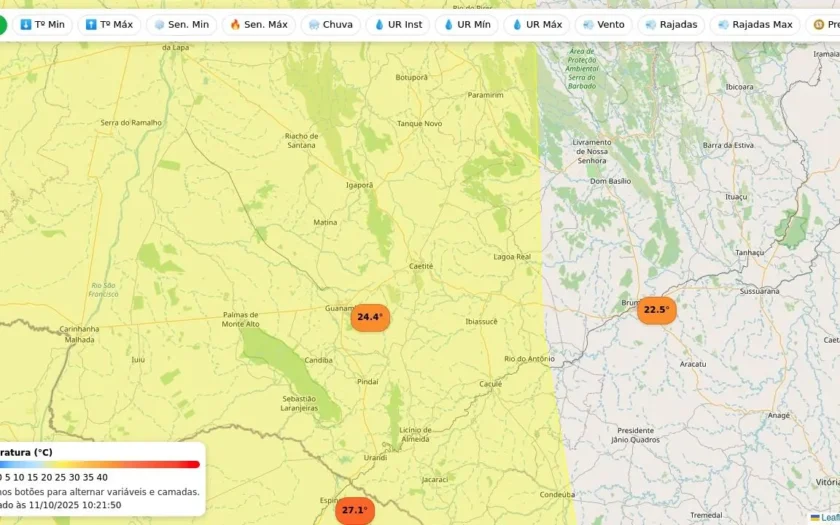Click the Palmas de Monte Alto label
The width and height of the screenshot is (840, 525).
241,319
